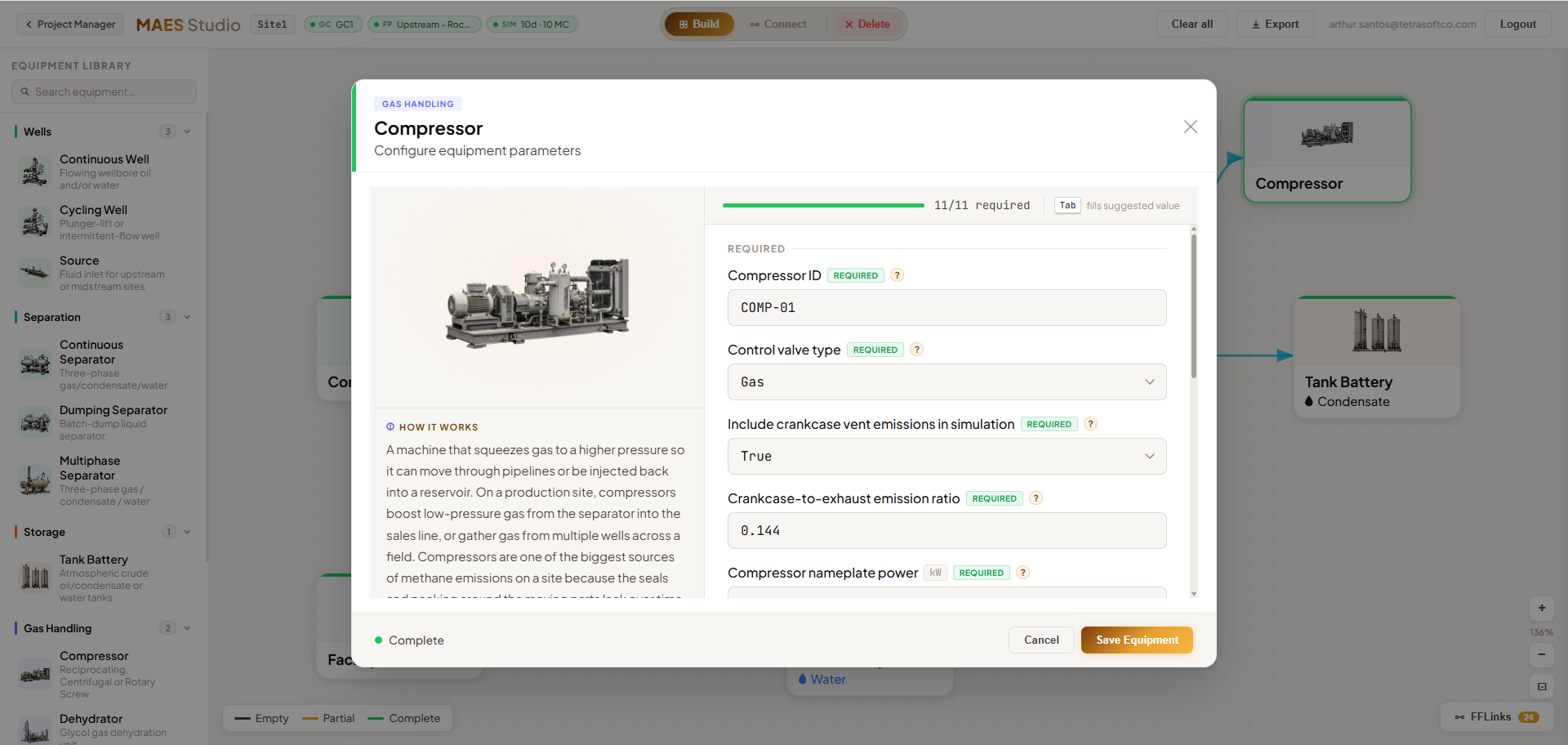Click the Source equipment icon
The image size is (1568, 745).
(x=35, y=273)
